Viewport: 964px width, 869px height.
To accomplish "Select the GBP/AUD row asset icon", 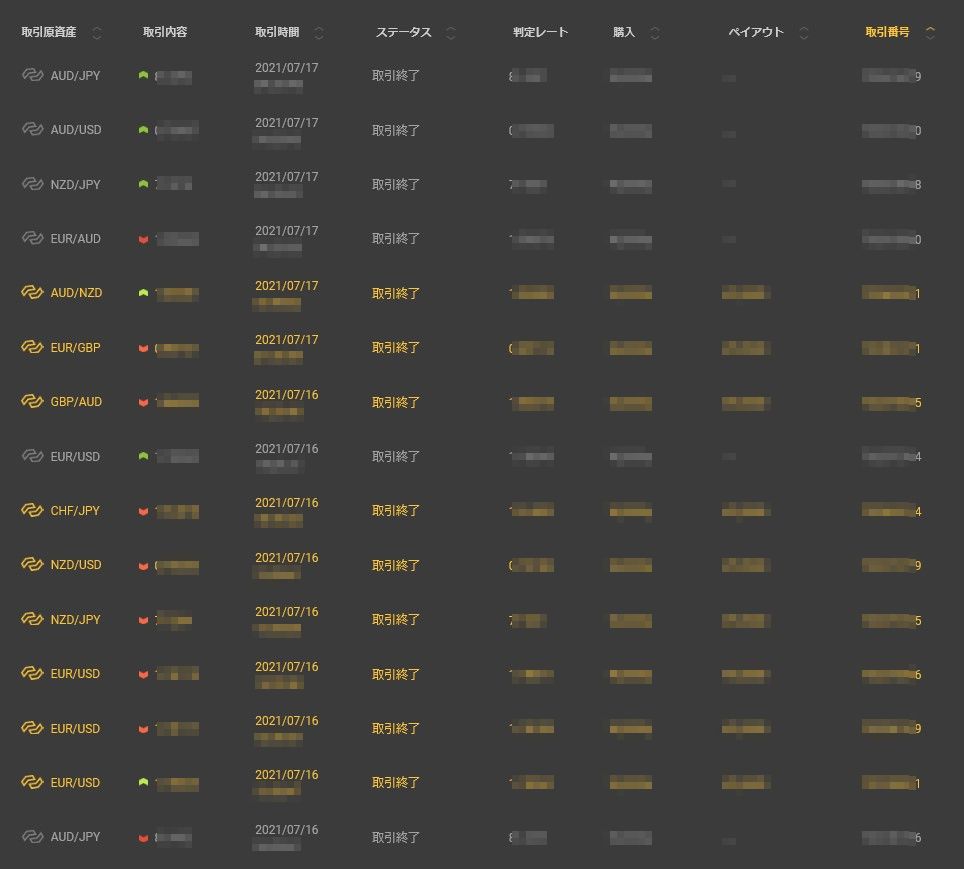I will [32, 402].
